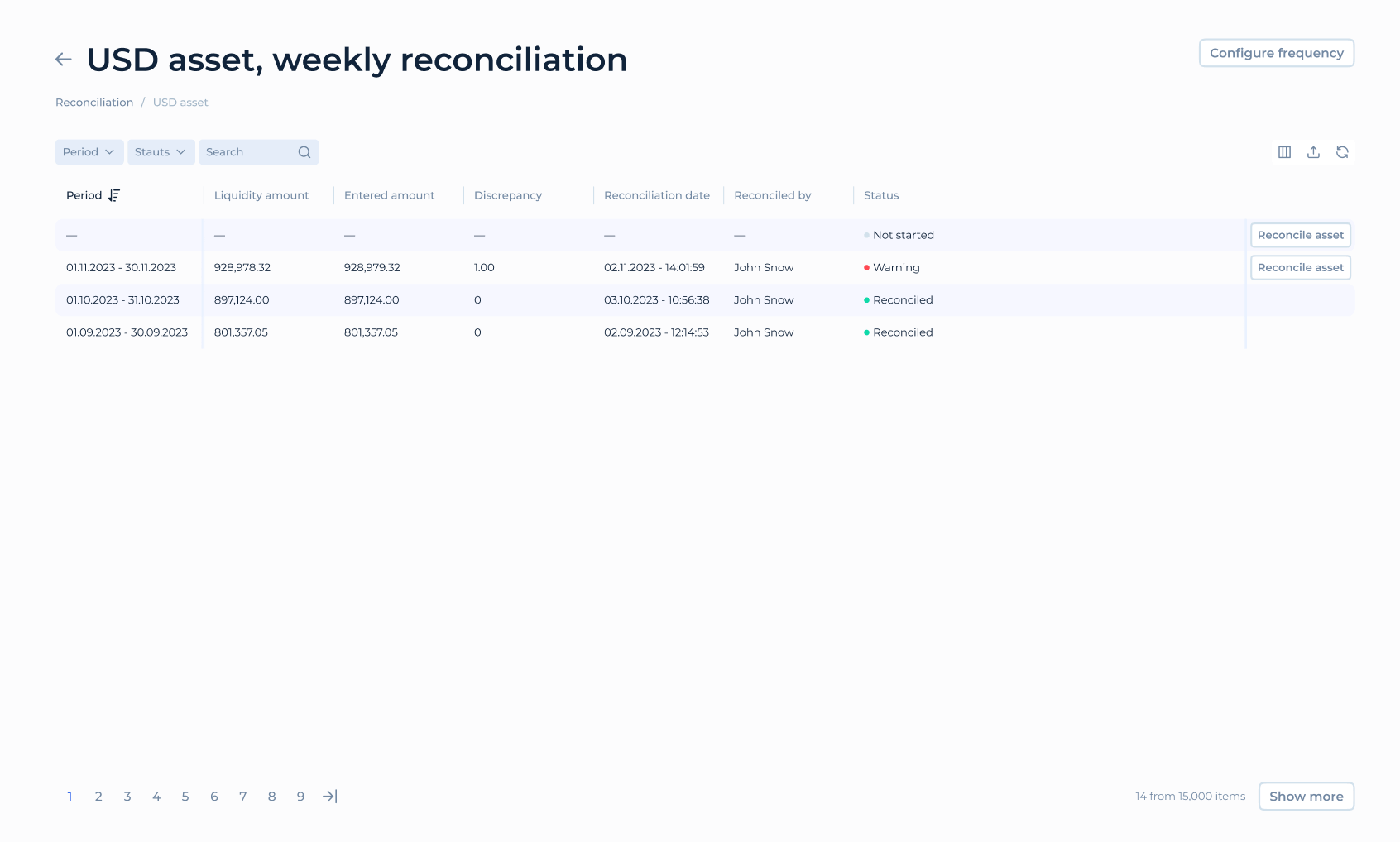The width and height of the screenshot is (1400, 842).
Task: Open the column settings icon
Action: point(1285,151)
